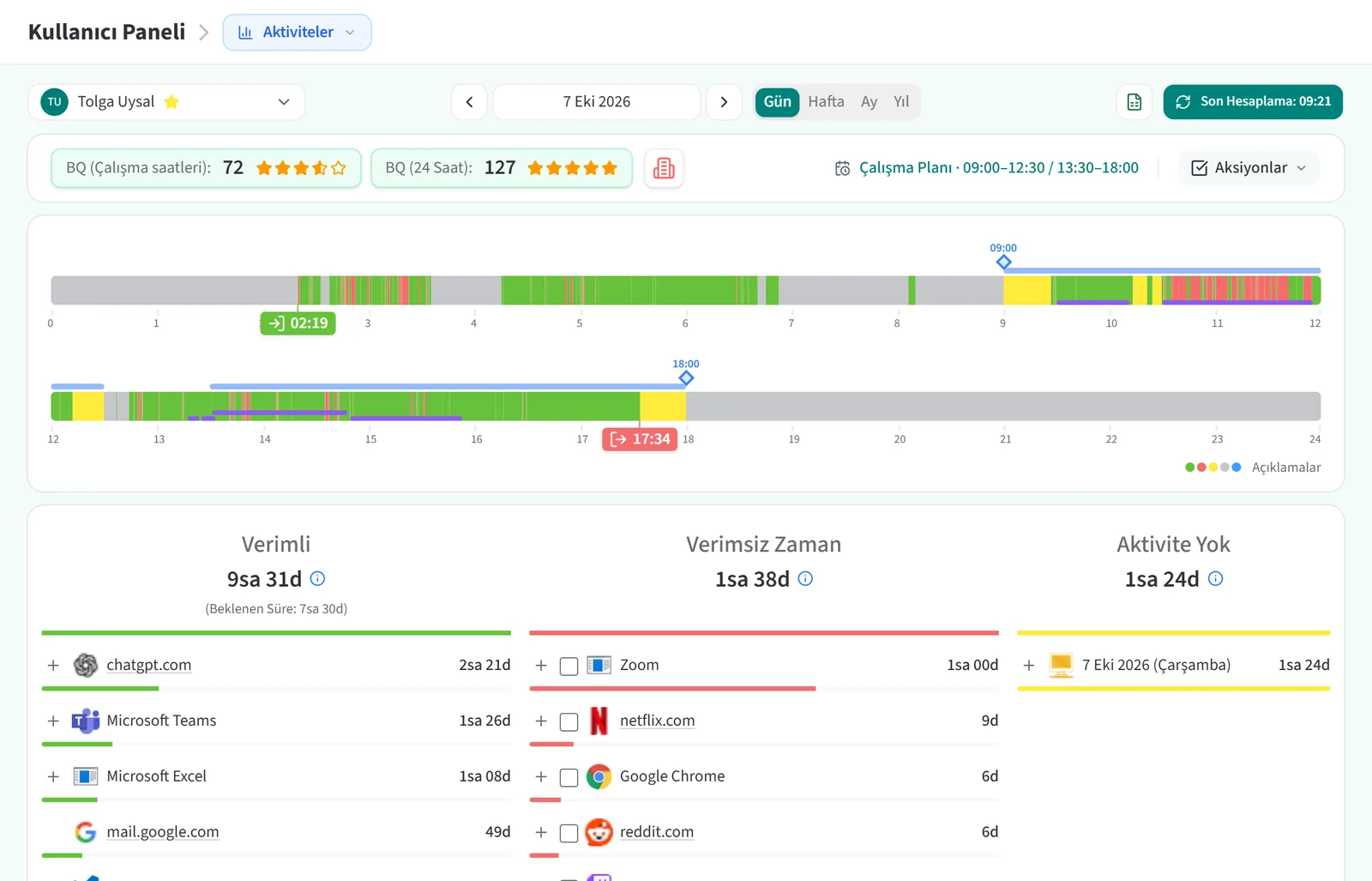Expand the chatgpt.com row
1372x881 pixels.
53,666
